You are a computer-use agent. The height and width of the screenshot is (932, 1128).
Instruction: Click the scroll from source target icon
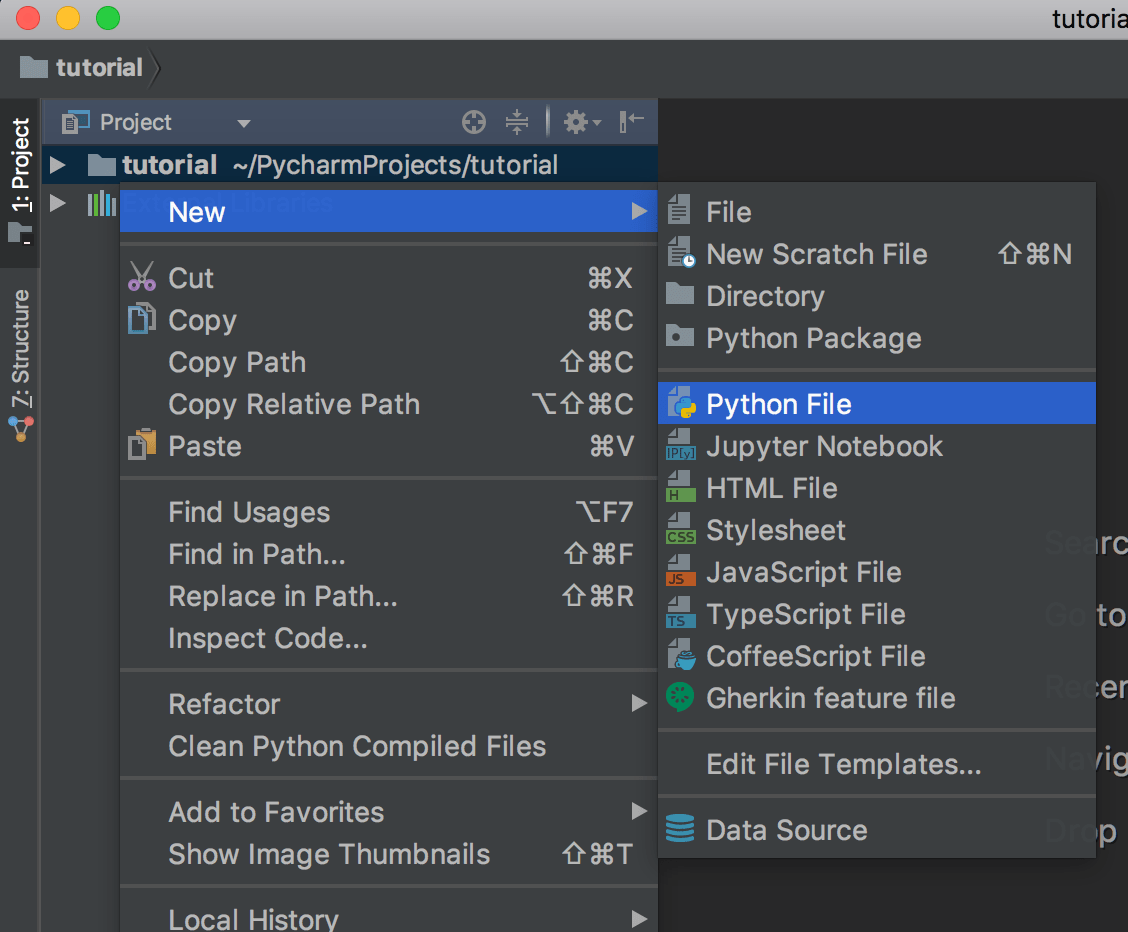click(x=474, y=123)
